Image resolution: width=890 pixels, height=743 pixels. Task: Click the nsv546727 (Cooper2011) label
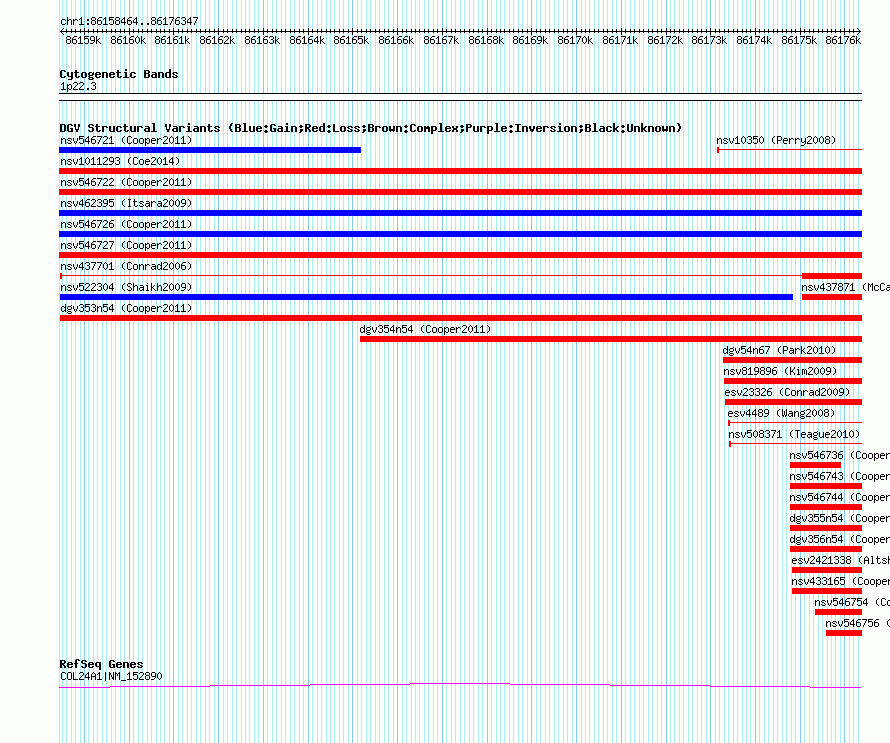[x=126, y=245]
